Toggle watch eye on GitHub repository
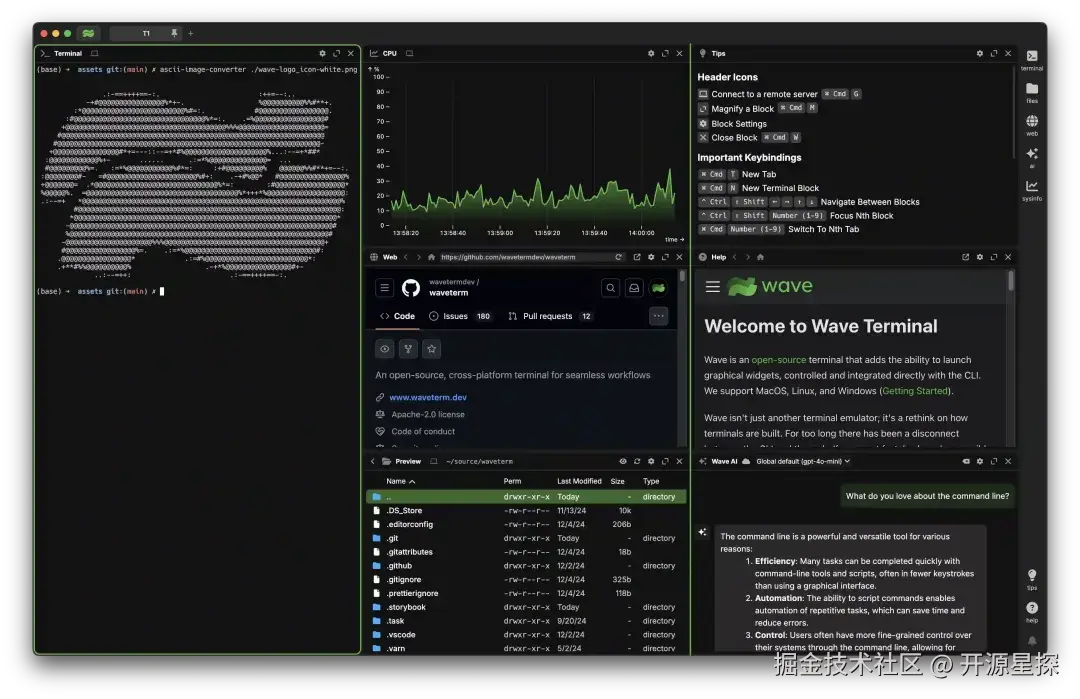1080x699 pixels. [384, 349]
